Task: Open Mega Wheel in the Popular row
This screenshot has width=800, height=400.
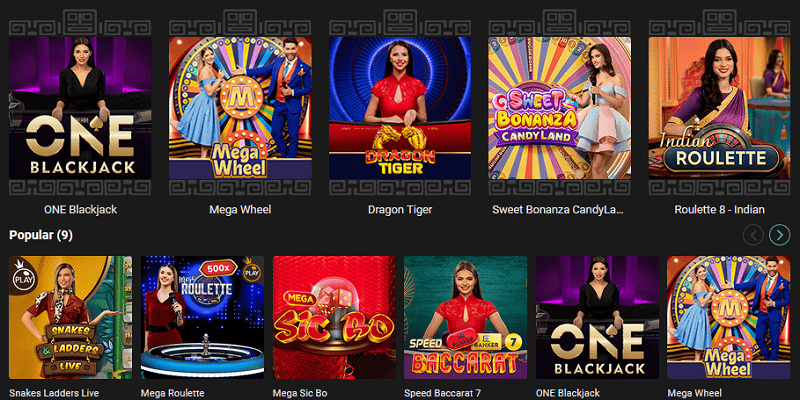Action: coord(729,317)
